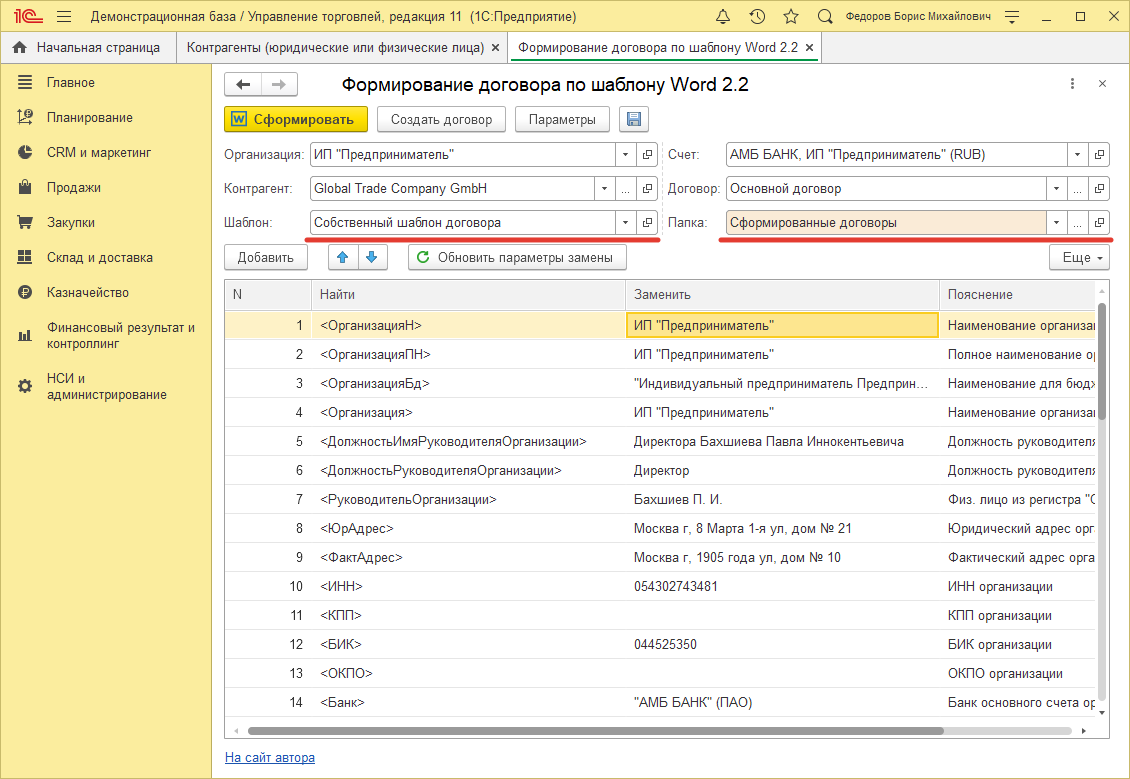Move row up with blue arrow
1130x779 pixels.
343,257
